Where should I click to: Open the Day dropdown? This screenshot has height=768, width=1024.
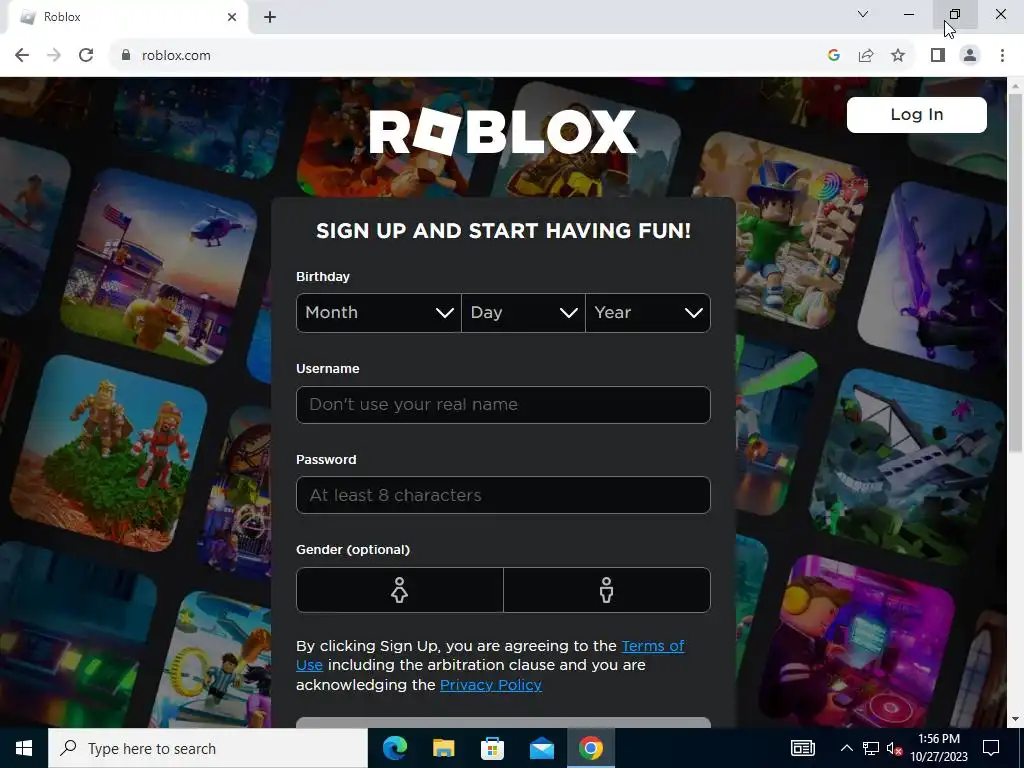coord(523,313)
